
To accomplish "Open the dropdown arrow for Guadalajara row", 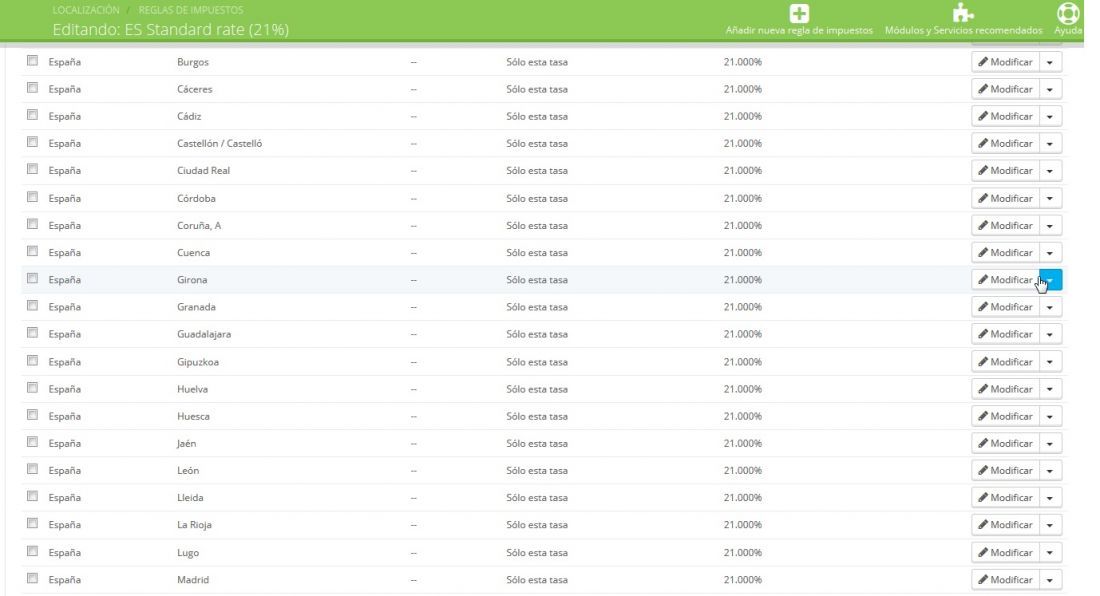I will (1050, 334).
